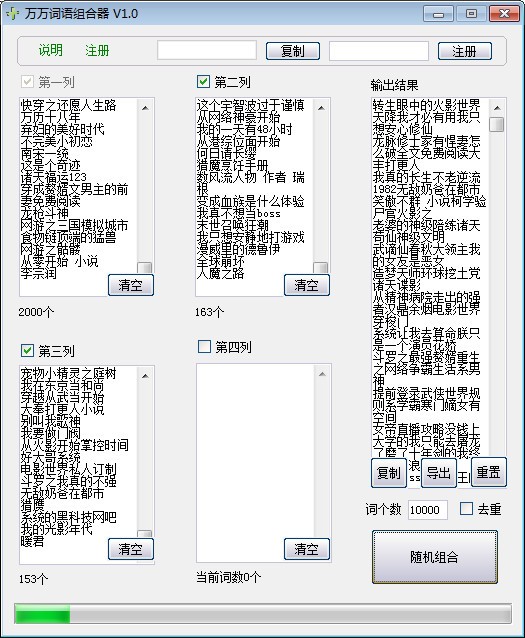The height and width of the screenshot is (638, 525).
Task: Clear the fourth column with 清空
Action: click(306, 549)
